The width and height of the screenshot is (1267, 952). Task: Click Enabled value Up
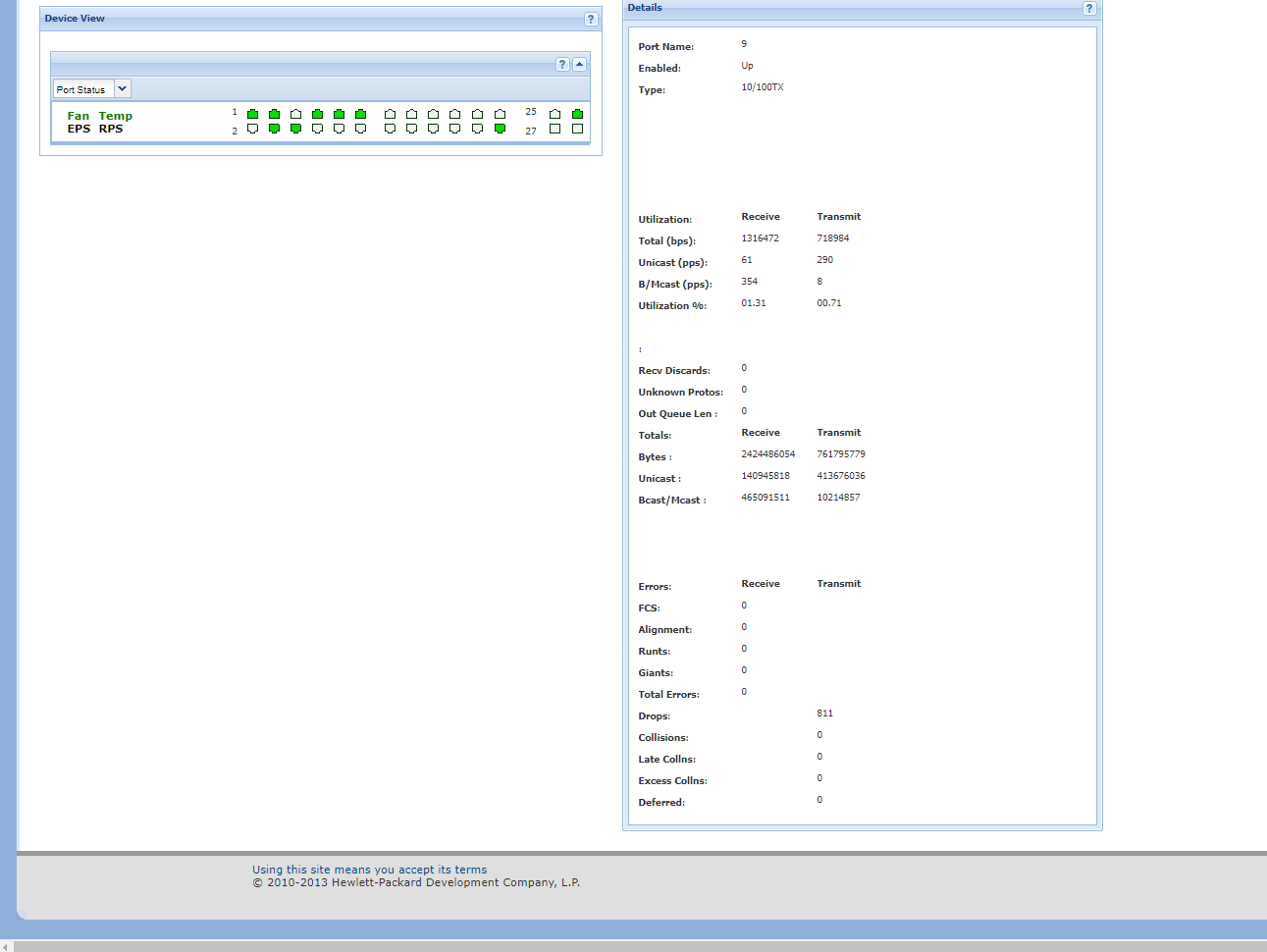point(747,66)
